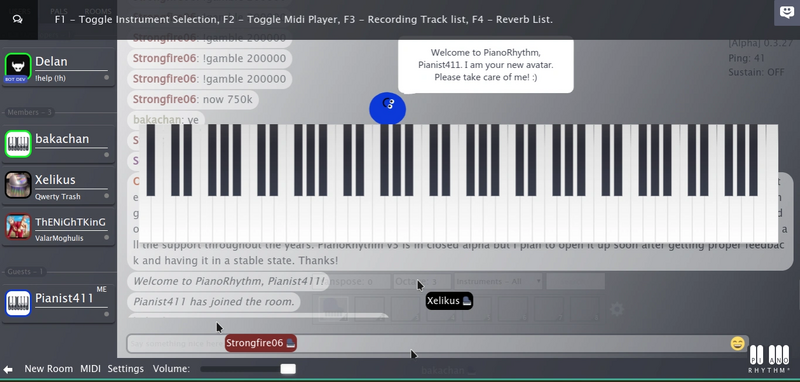This screenshot has width=800, height=382.
Task: Click bakachan's piano keyboard avatar
Action: (x=18, y=143)
